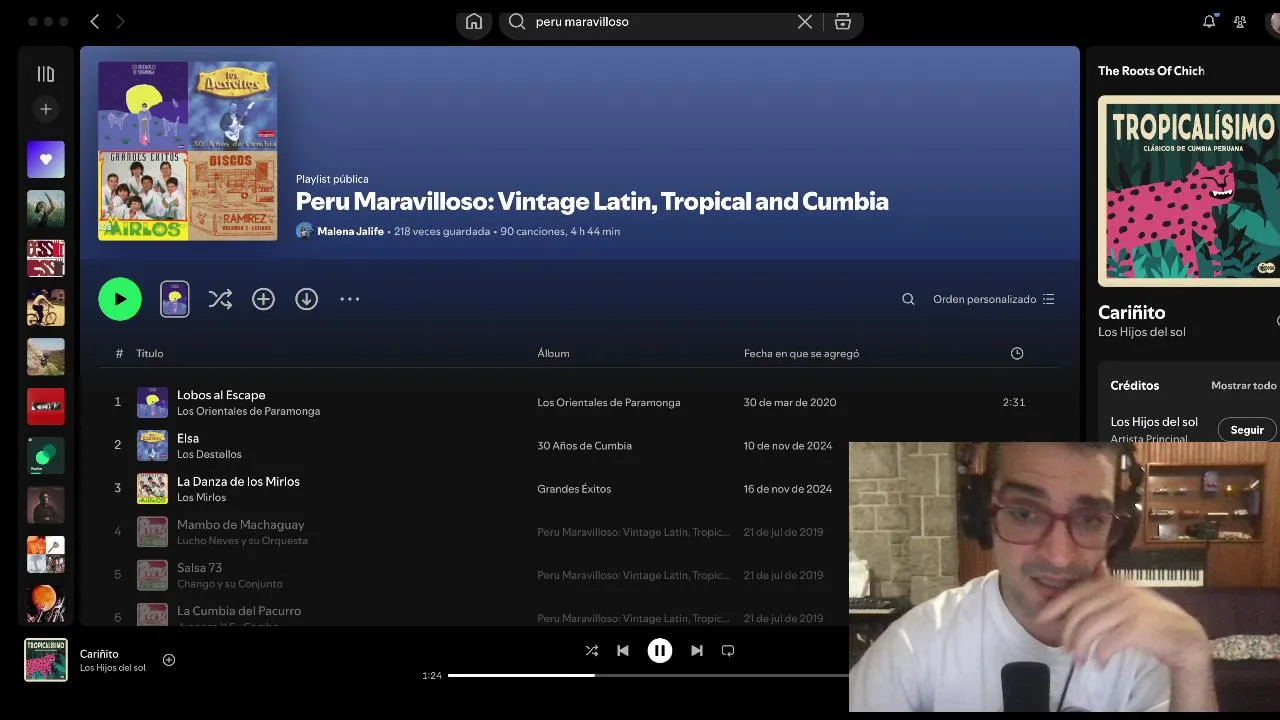Open friends activity icon

[x=1240, y=21]
